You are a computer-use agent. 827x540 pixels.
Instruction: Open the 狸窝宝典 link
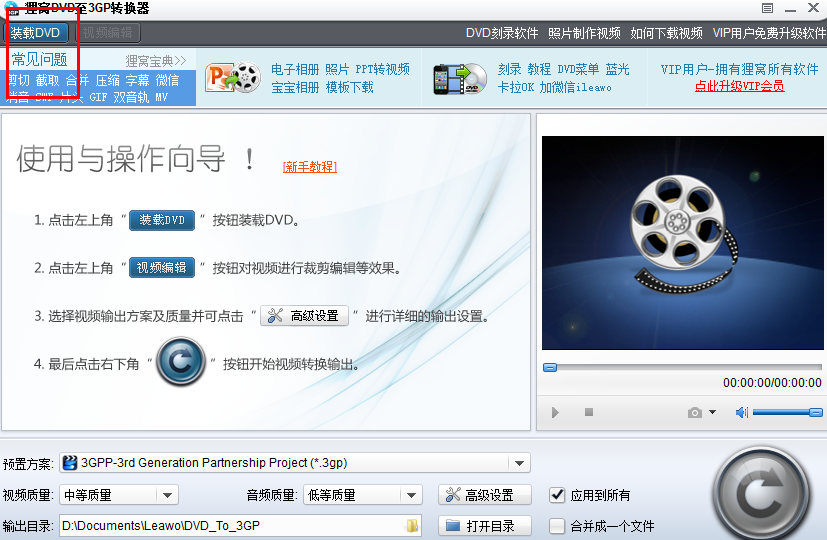156,61
